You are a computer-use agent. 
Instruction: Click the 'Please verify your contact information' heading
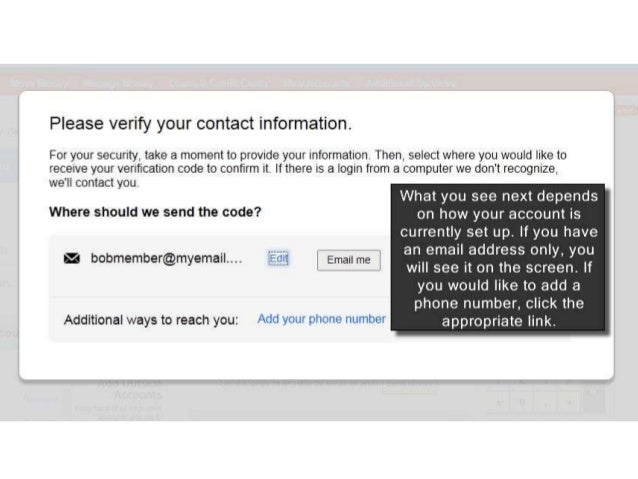coord(201,123)
